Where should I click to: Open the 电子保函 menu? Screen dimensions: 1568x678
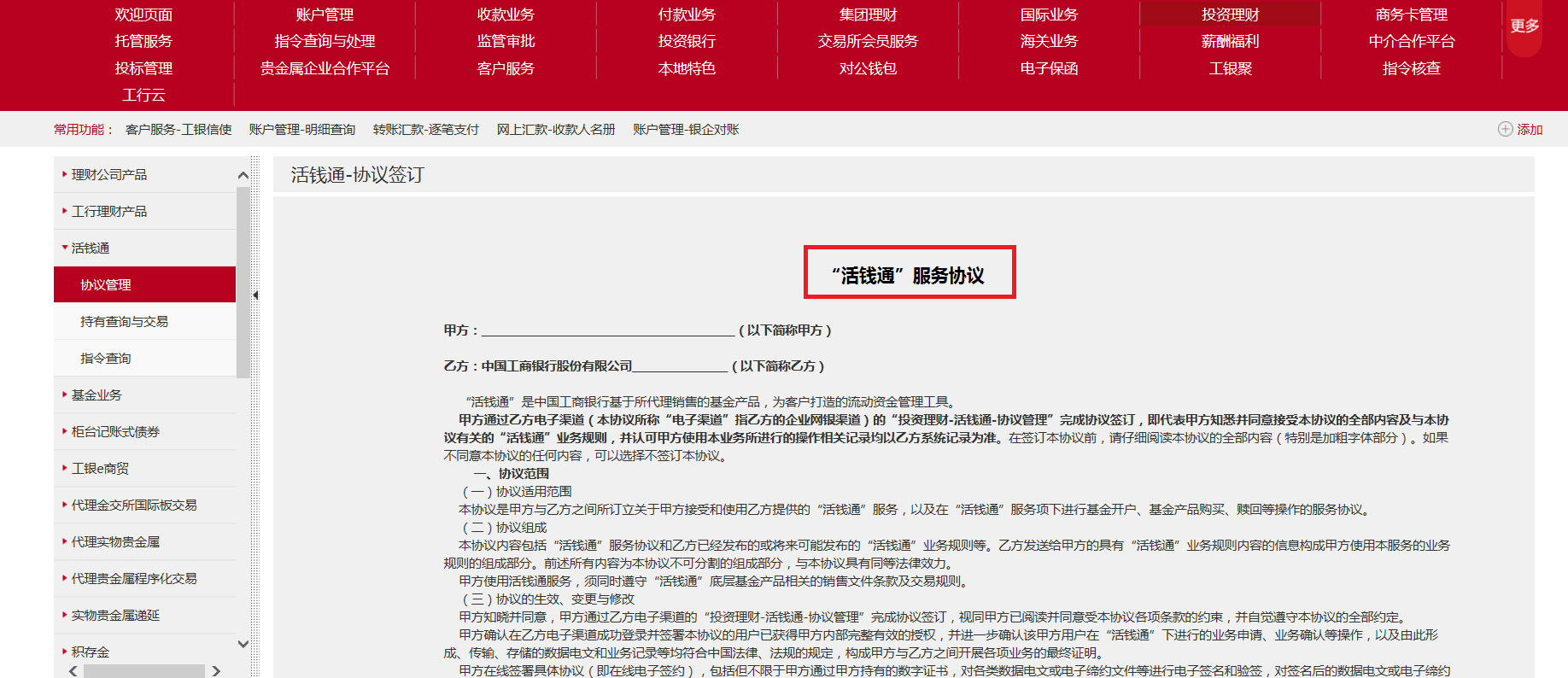[x=1049, y=68]
